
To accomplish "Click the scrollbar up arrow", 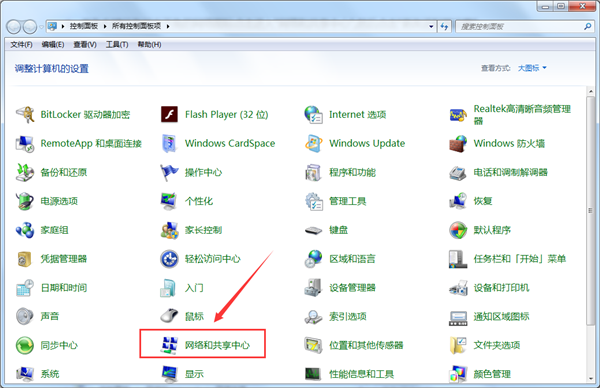I will tap(590, 91).
